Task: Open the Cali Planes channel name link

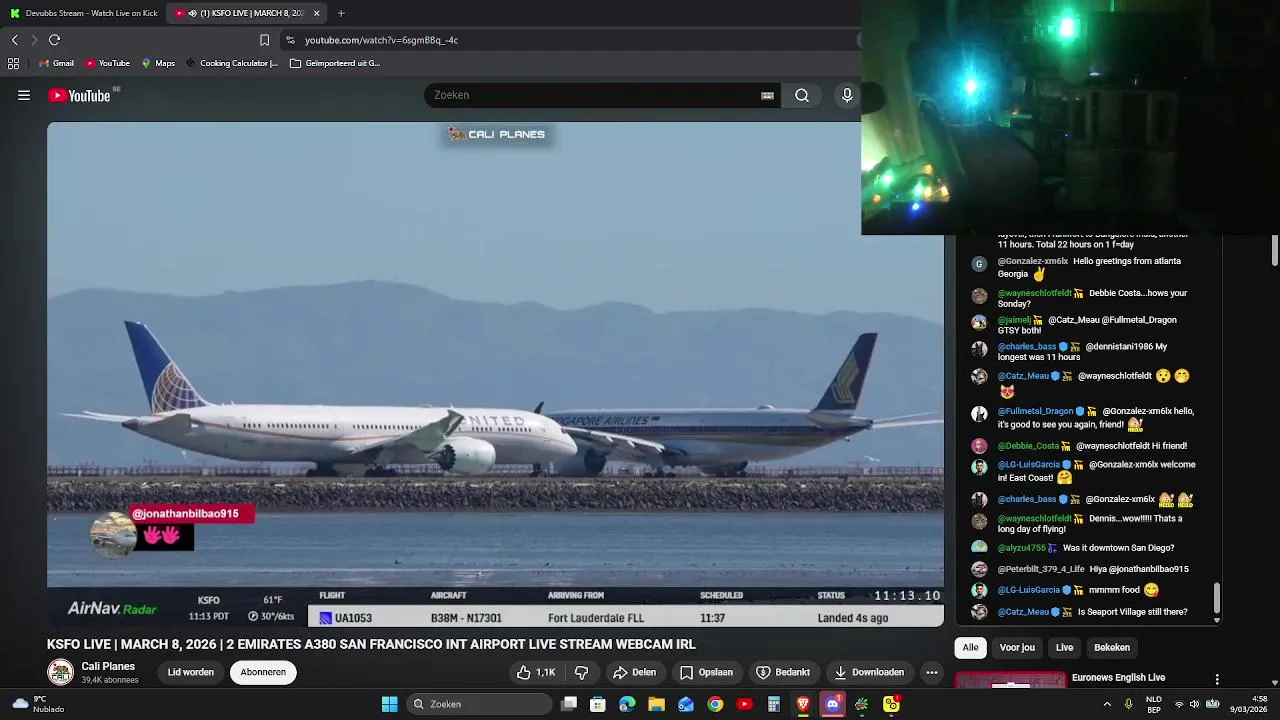Action: click(108, 666)
